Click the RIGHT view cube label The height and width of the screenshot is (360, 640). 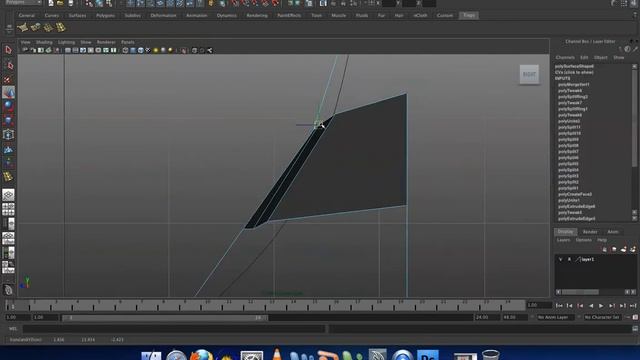[529, 74]
